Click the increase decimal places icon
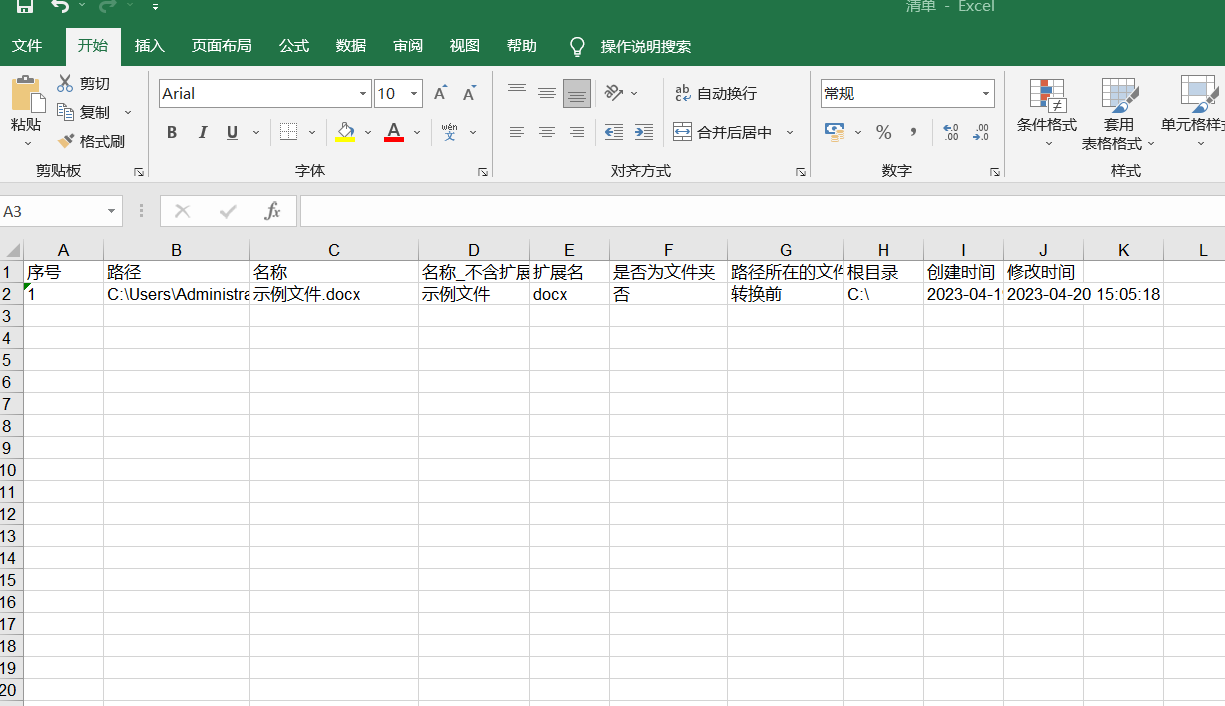Image resolution: width=1225 pixels, height=706 pixels. coord(951,132)
